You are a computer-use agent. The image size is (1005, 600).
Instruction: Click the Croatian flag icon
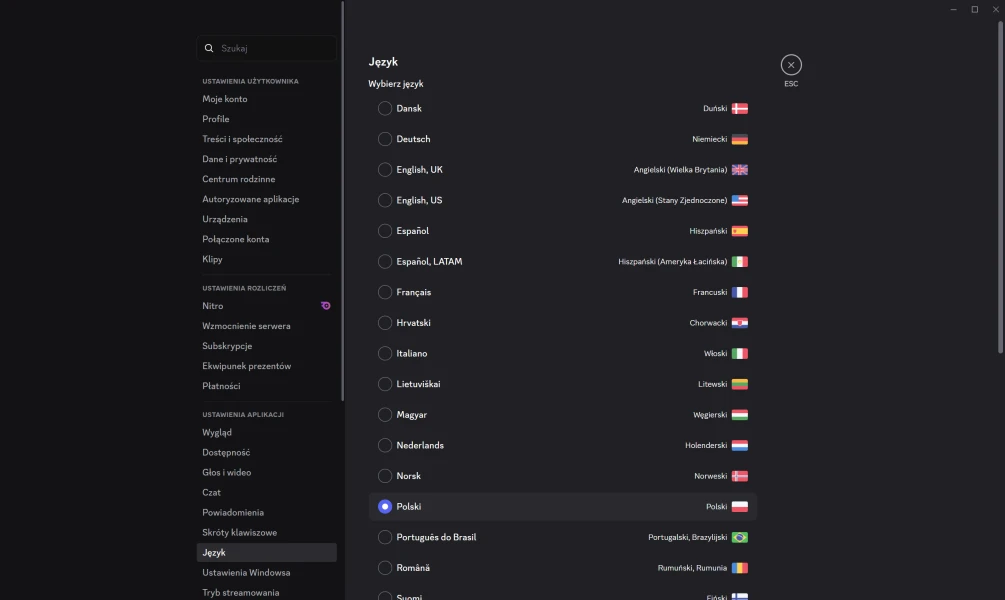[739, 323]
